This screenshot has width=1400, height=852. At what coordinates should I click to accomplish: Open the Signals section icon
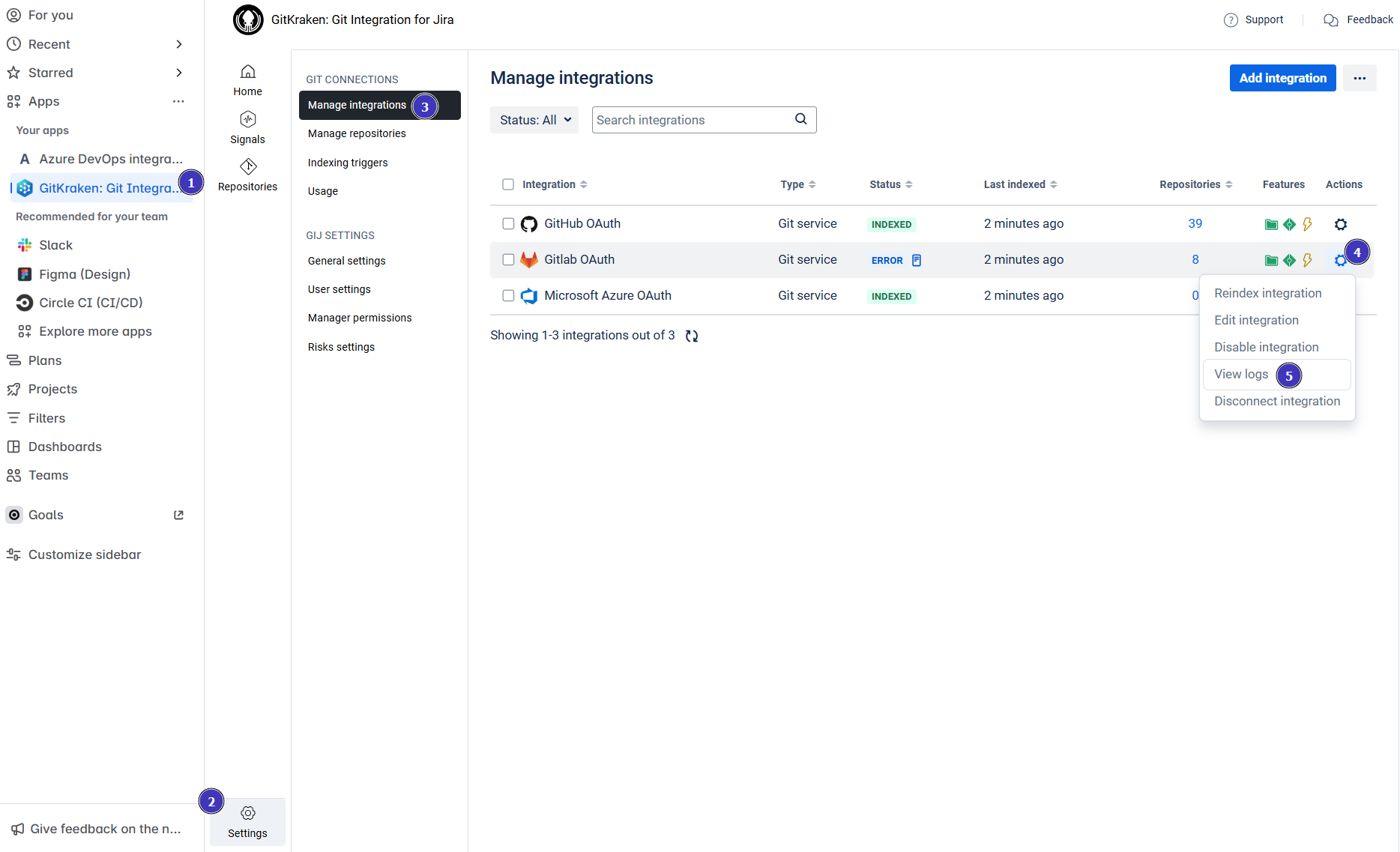(247, 119)
